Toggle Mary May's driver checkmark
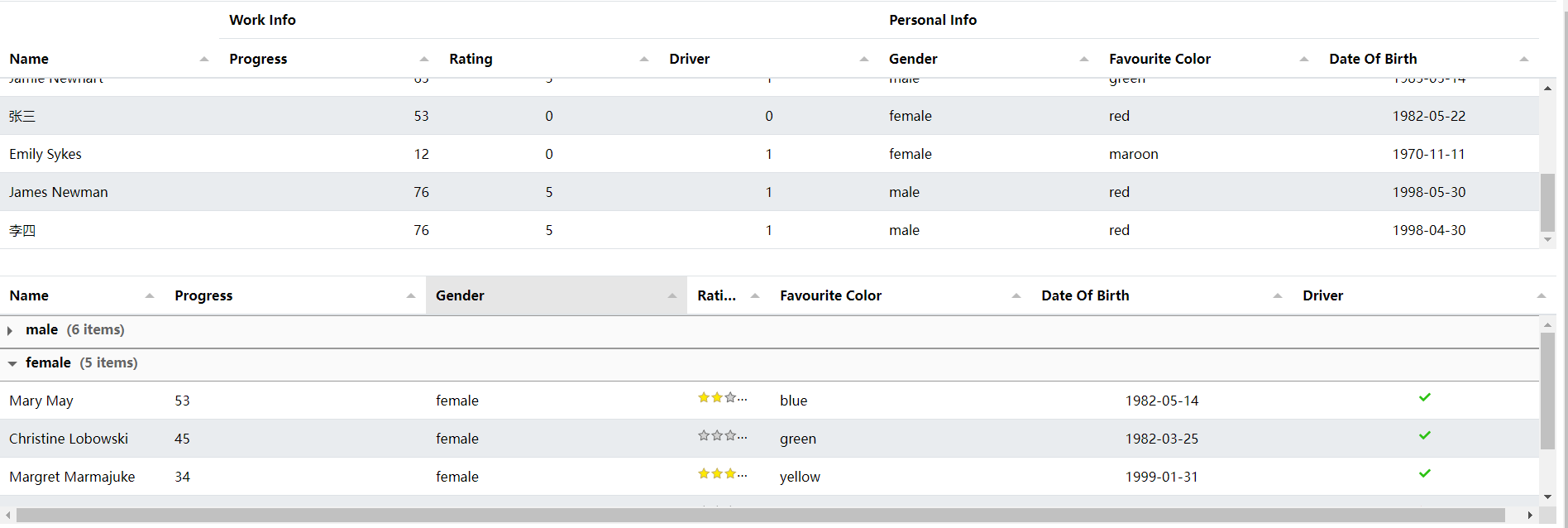 (x=1424, y=398)
